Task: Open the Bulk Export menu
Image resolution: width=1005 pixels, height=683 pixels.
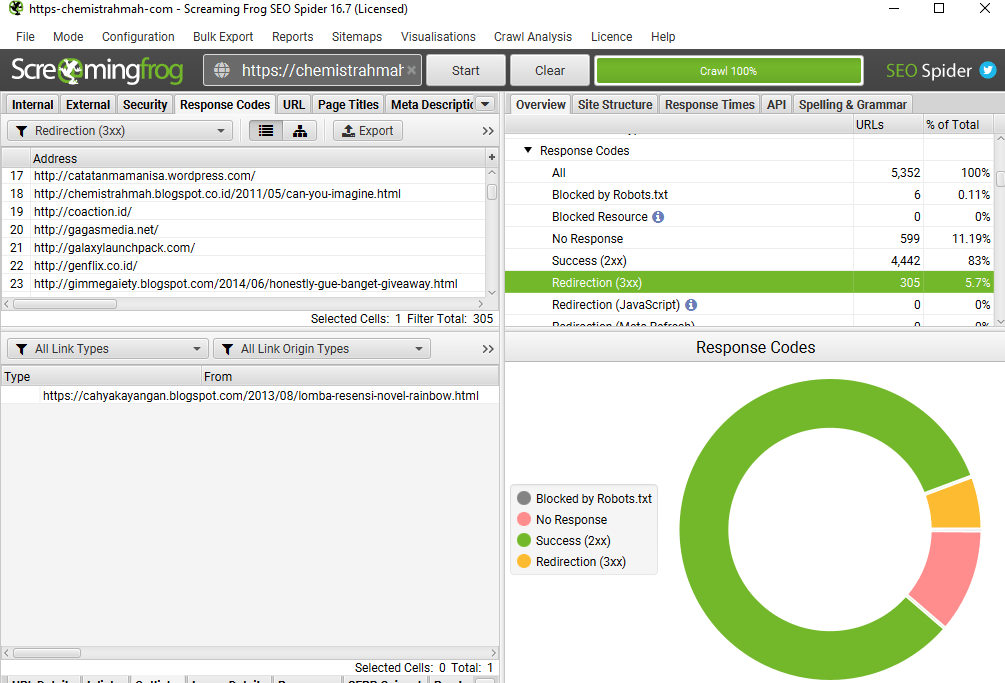Action: [223, 37]
